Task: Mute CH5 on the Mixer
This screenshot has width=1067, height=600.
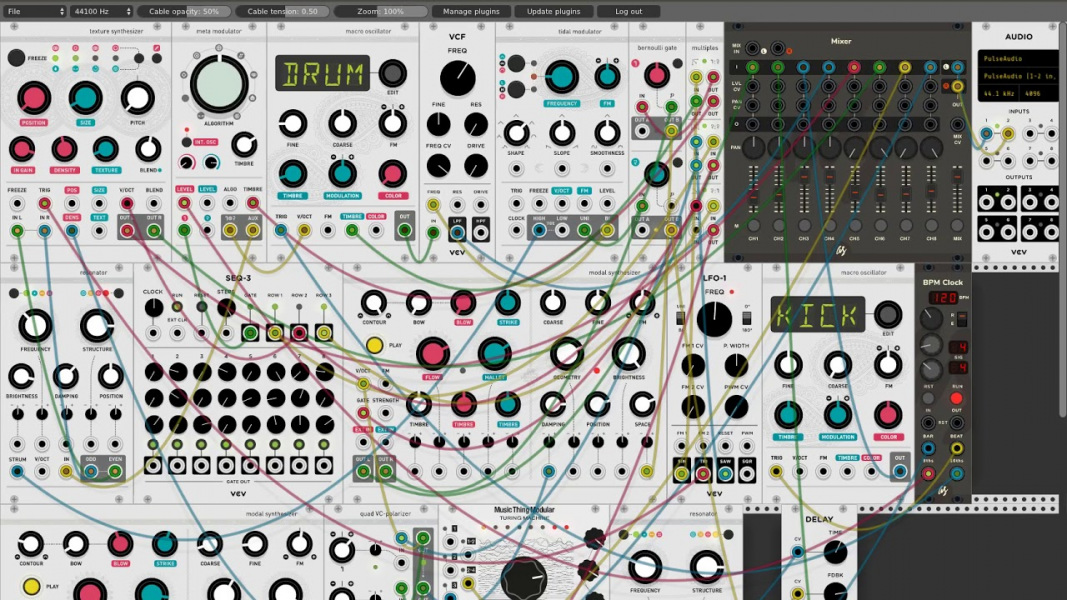Action: [855, 226]
